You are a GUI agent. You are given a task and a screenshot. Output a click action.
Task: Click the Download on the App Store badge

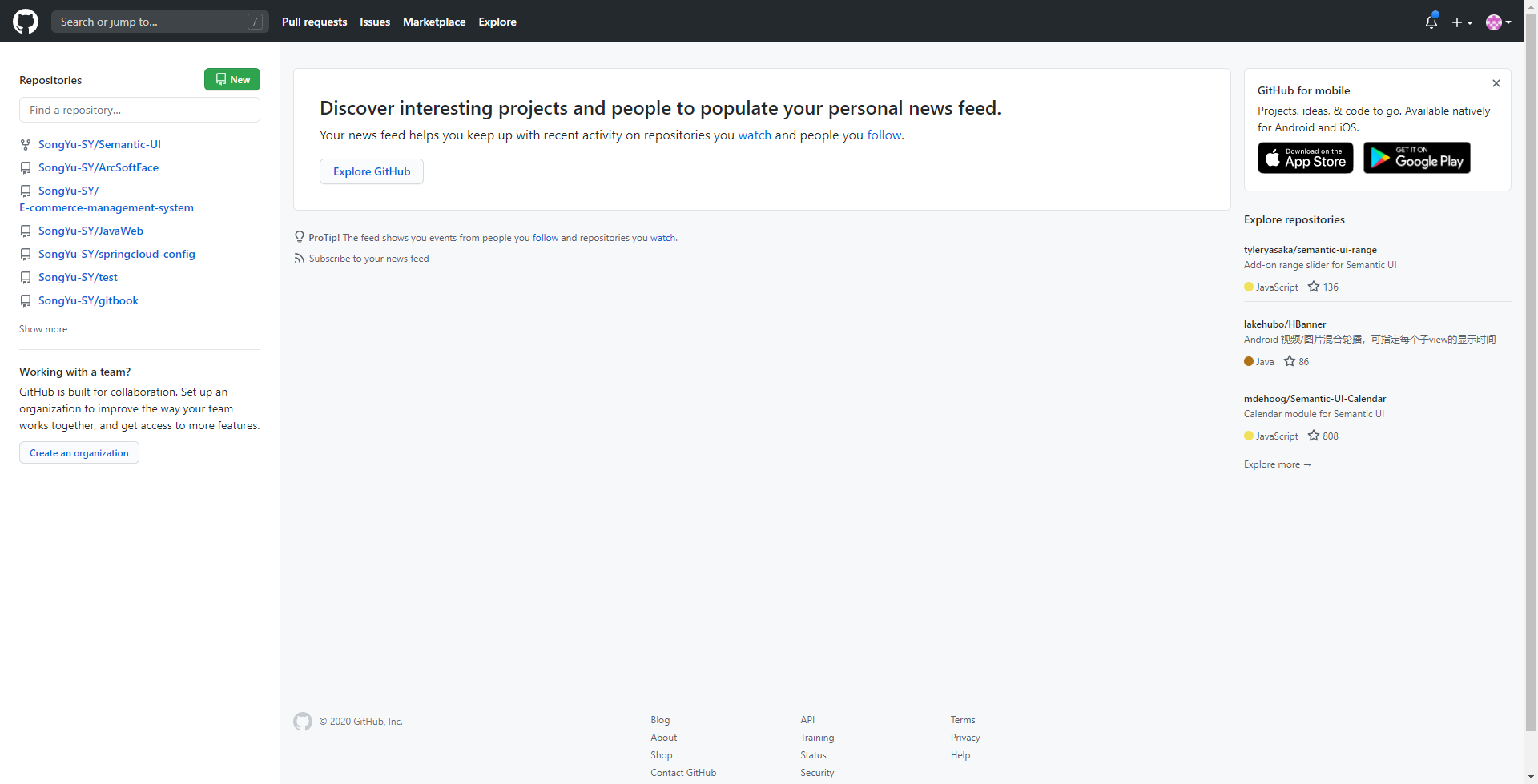click(x=1306, y=158)
